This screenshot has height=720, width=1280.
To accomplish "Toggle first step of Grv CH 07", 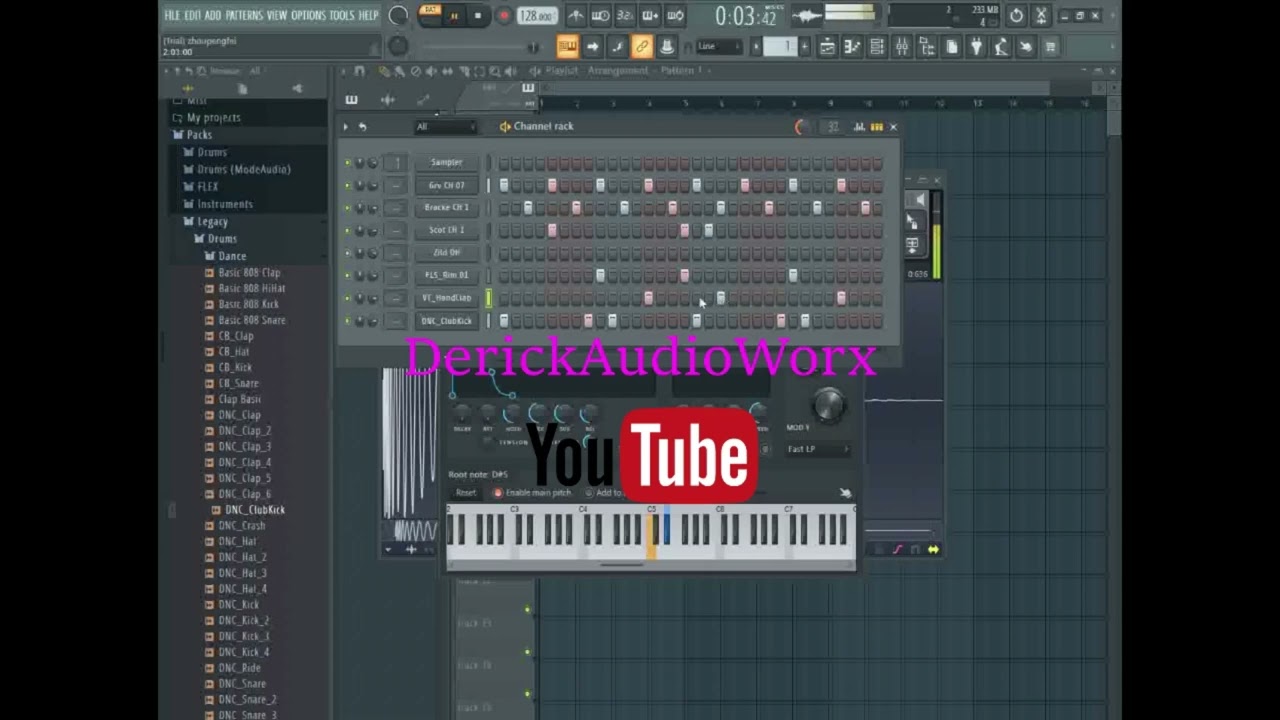I will 504,185.
